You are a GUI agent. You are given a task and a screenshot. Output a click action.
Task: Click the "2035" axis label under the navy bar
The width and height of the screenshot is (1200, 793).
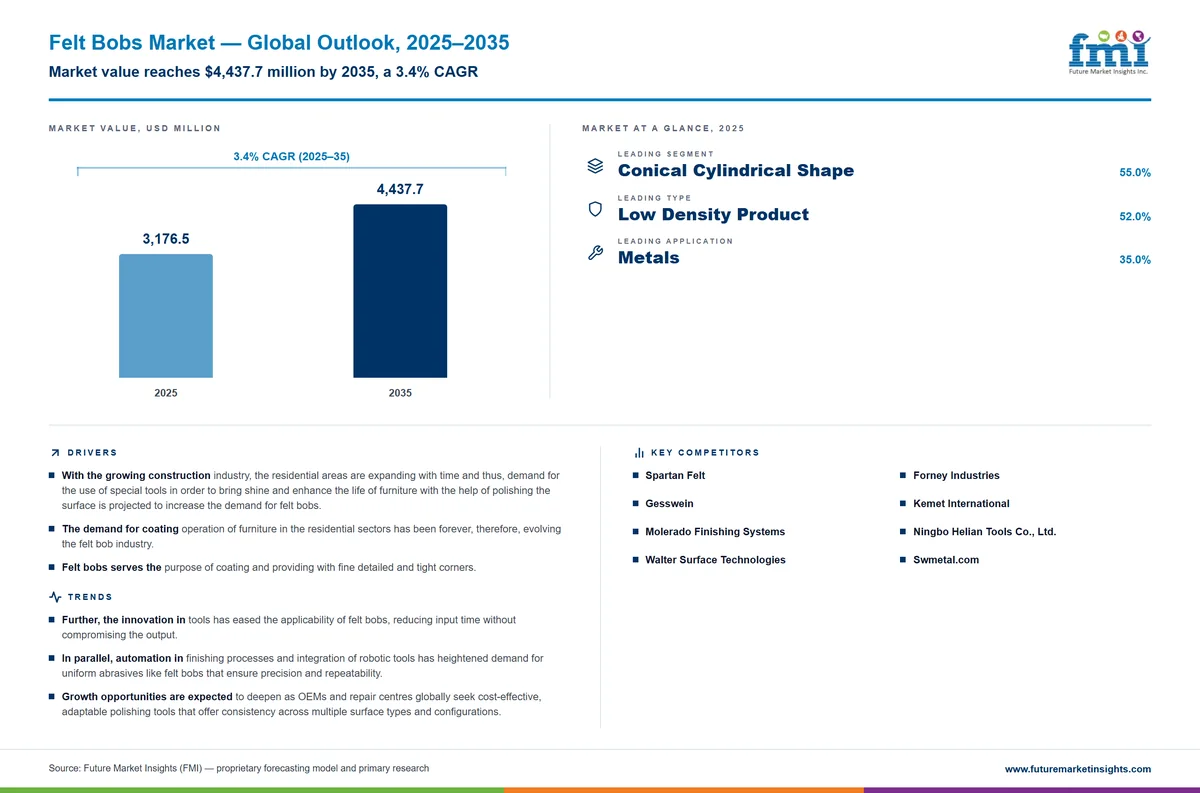(400, 393)
